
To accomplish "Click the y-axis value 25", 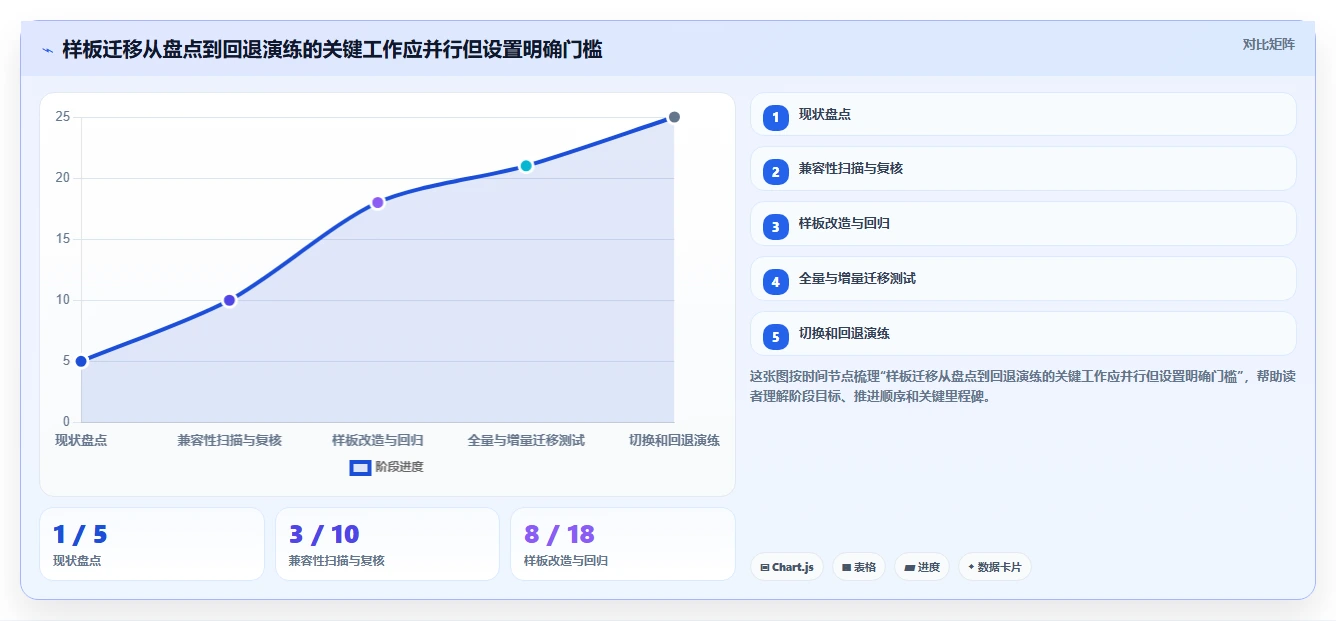I will click(x=63, y=117).
